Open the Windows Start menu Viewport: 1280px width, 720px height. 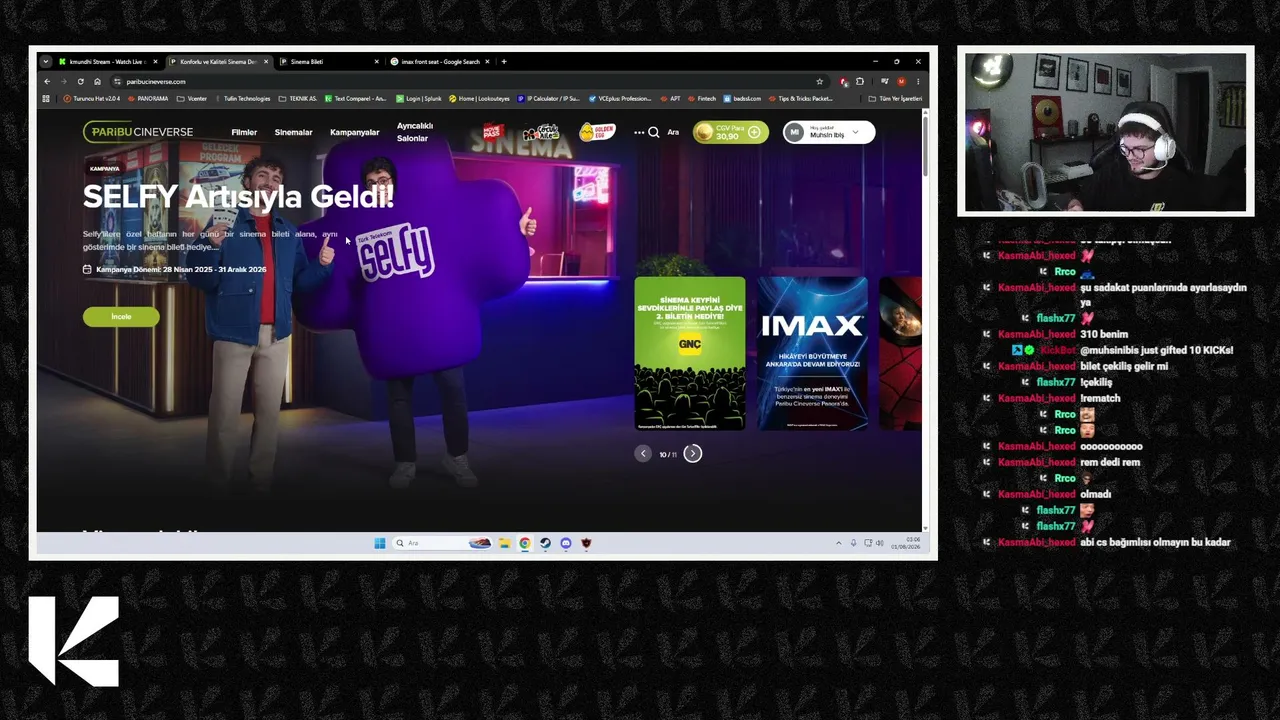tap(380, 543)
